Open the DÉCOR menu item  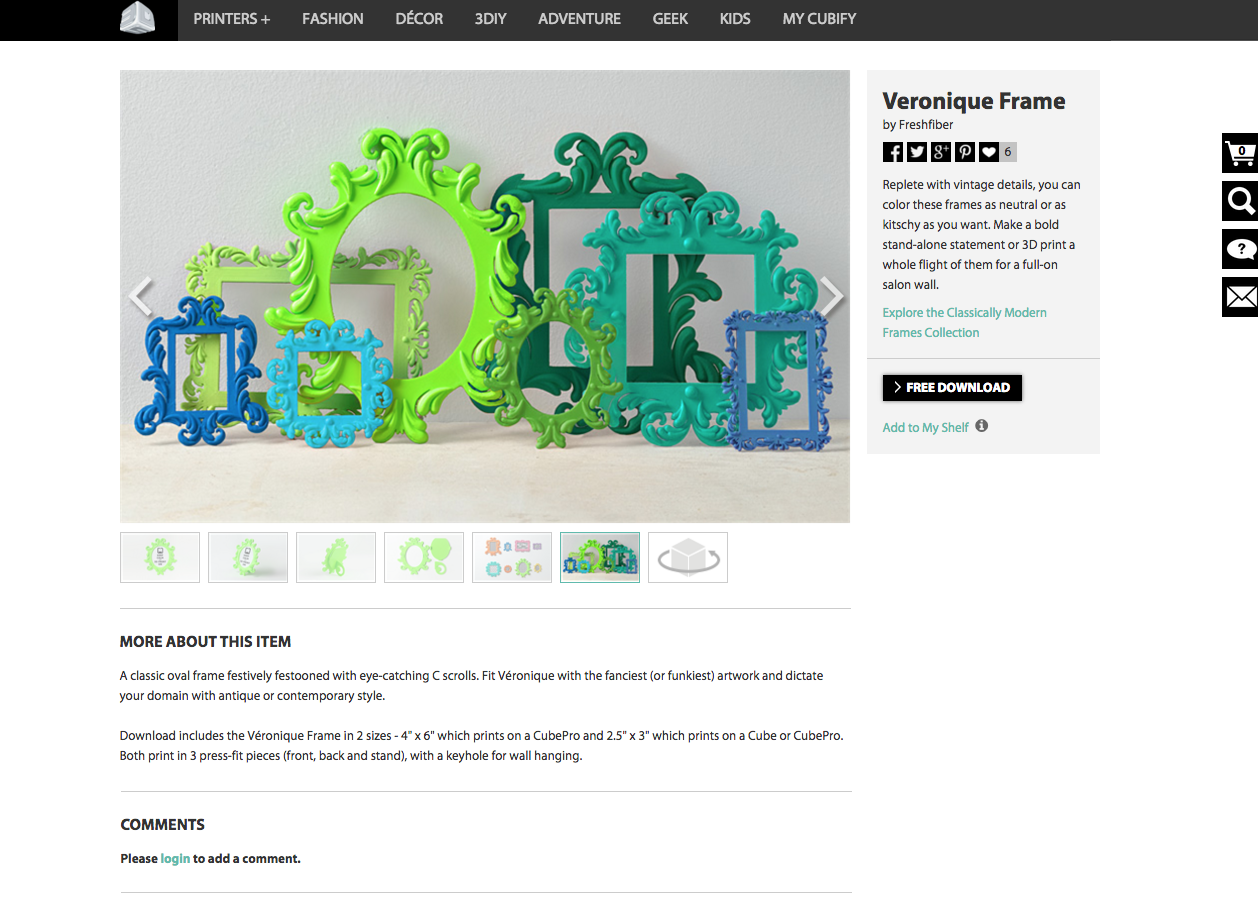(x=419, y=19)
